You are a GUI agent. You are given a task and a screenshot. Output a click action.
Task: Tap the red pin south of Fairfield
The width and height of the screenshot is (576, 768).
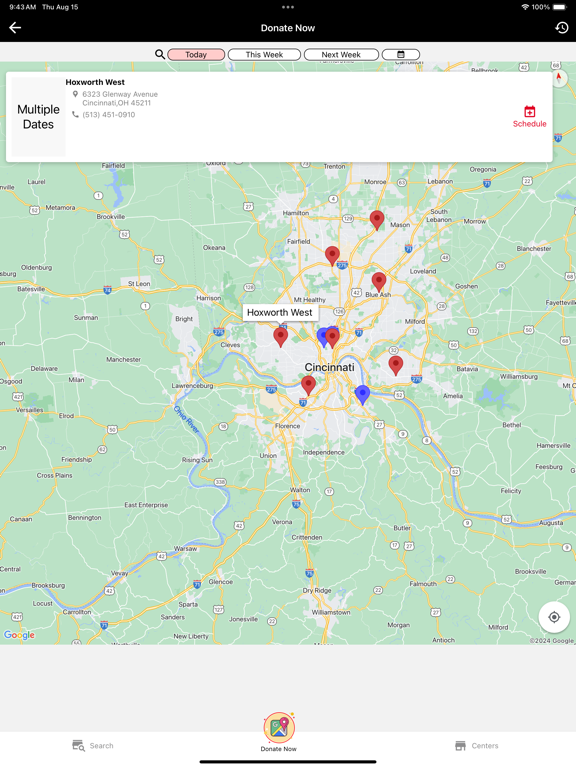tap(332, 256)
